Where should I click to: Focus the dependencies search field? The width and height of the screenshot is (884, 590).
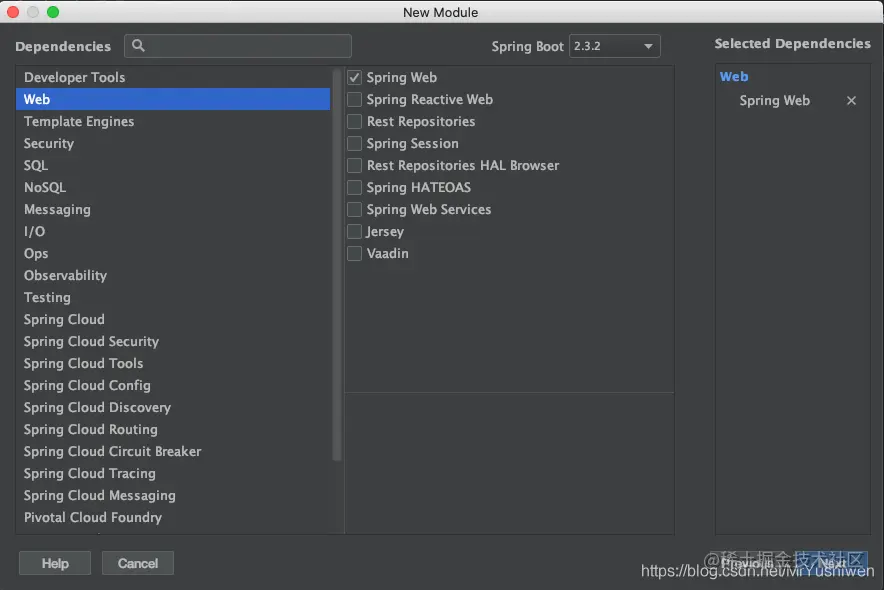coord(238,46)
